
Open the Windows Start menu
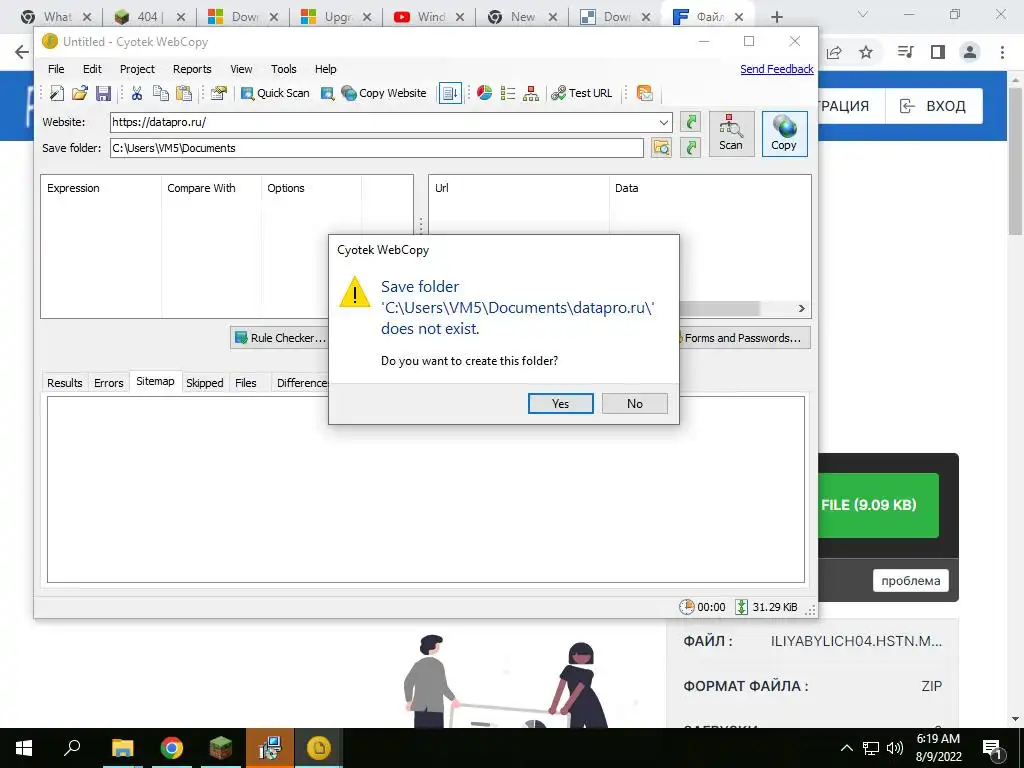click(24, 748)
